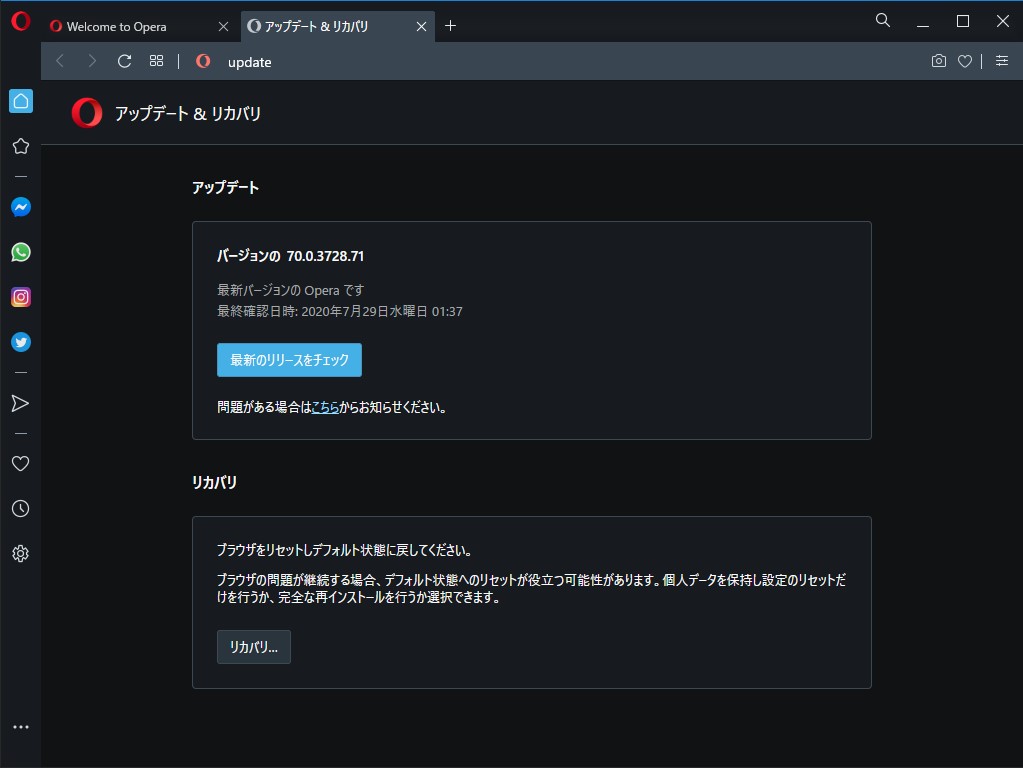1023x768 pixels.
Task: Go to Speed Dial with the home icon
Action: [20, 101]
